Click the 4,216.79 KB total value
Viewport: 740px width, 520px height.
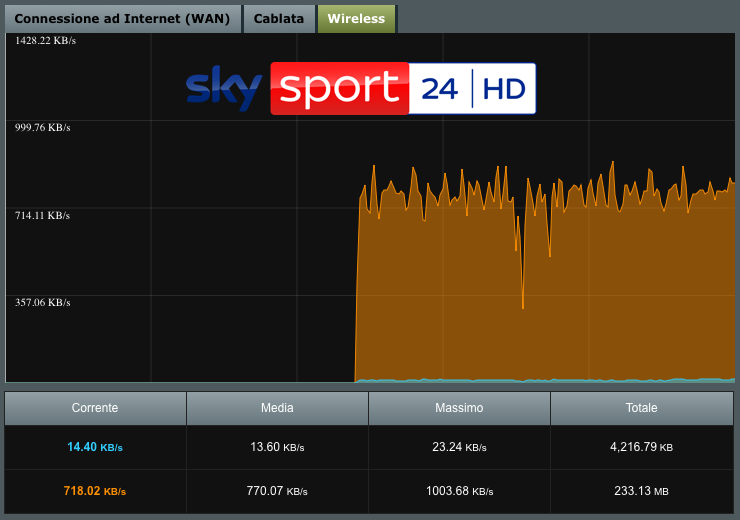coord(641,447)
